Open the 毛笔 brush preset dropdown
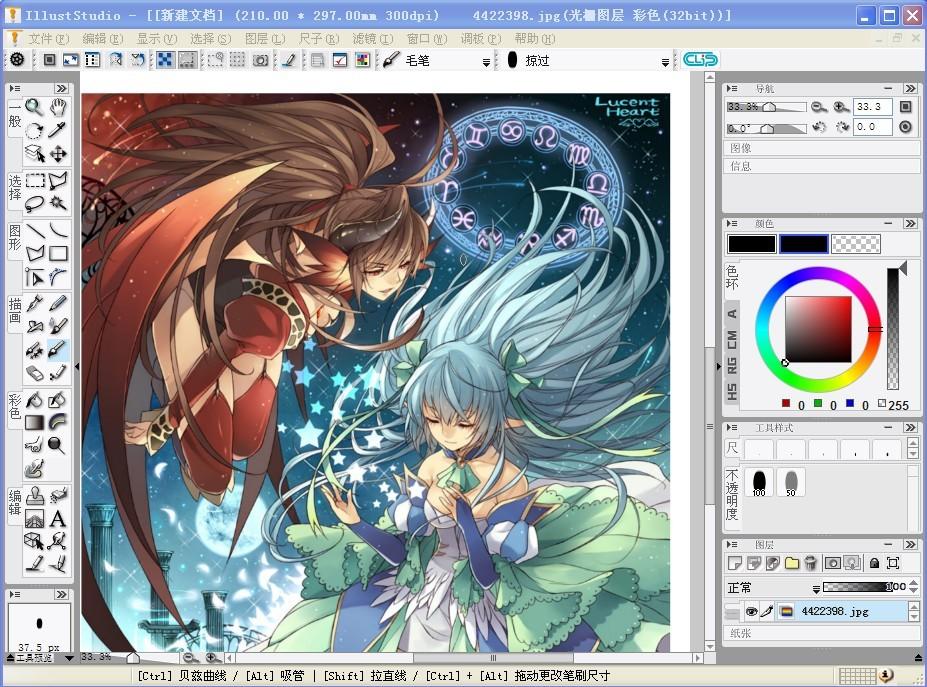927x687 pixels. point(484,60)
